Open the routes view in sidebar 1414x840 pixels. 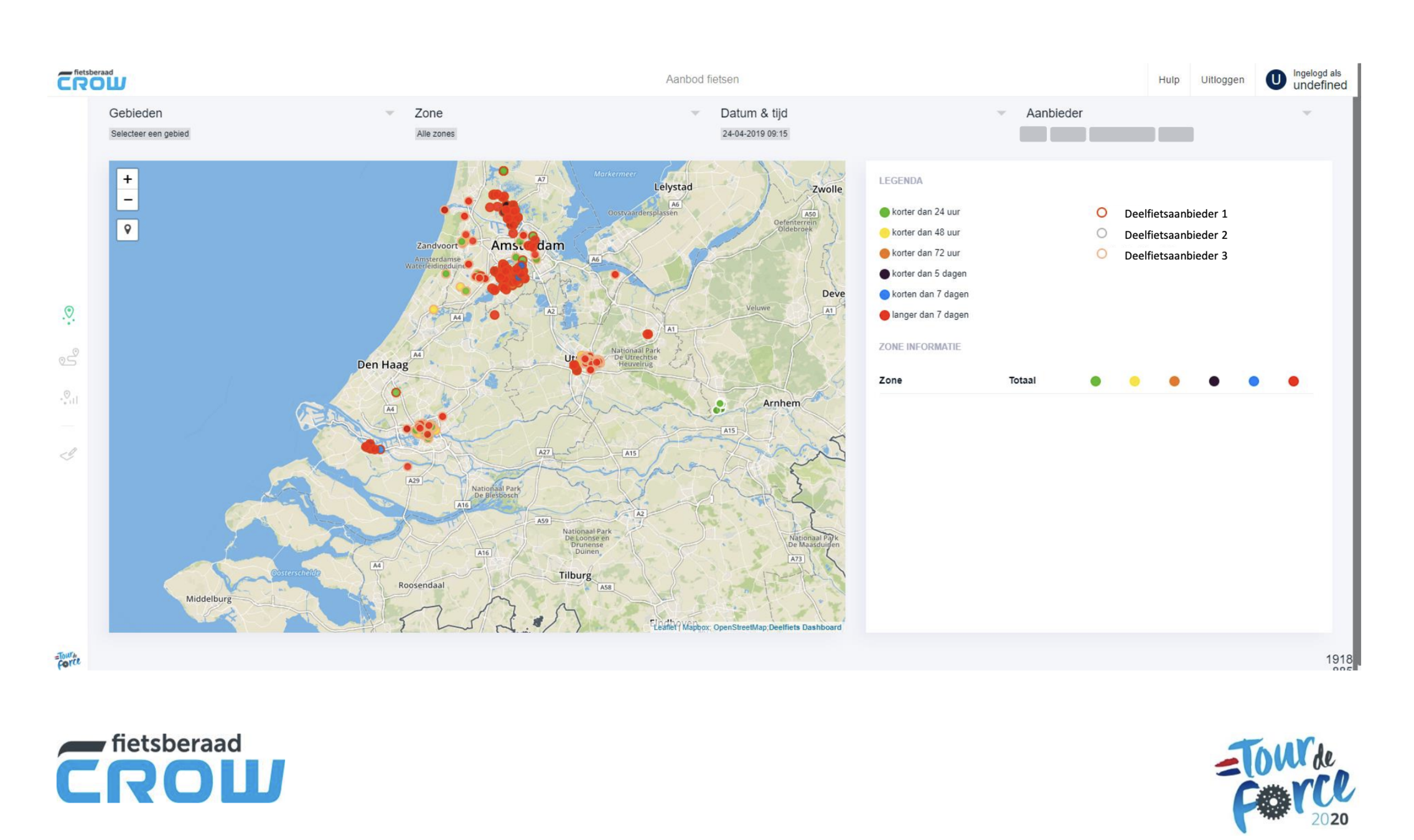[x=68, y=357]
